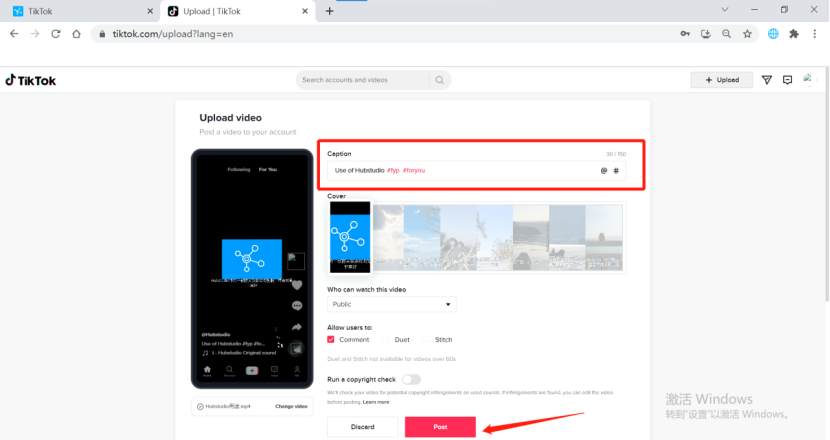Click the #fyp hashtag in caption

click(393, 170)
